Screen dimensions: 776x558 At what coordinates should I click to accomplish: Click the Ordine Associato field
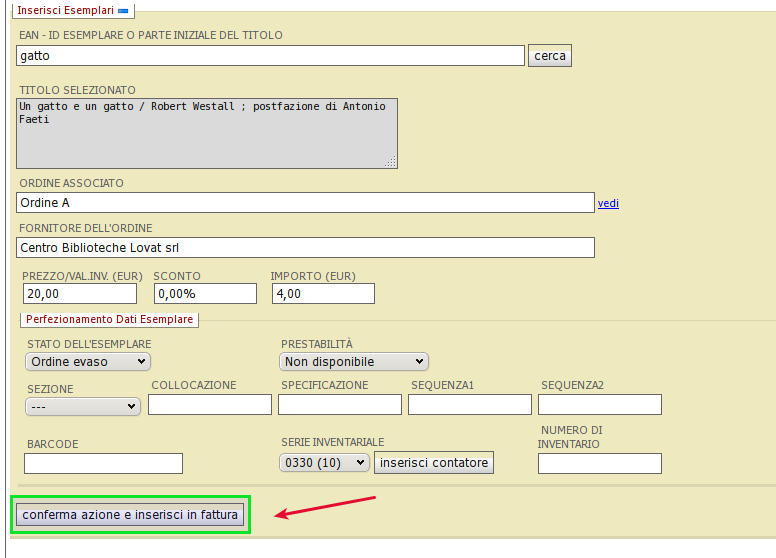coord(305,203)
